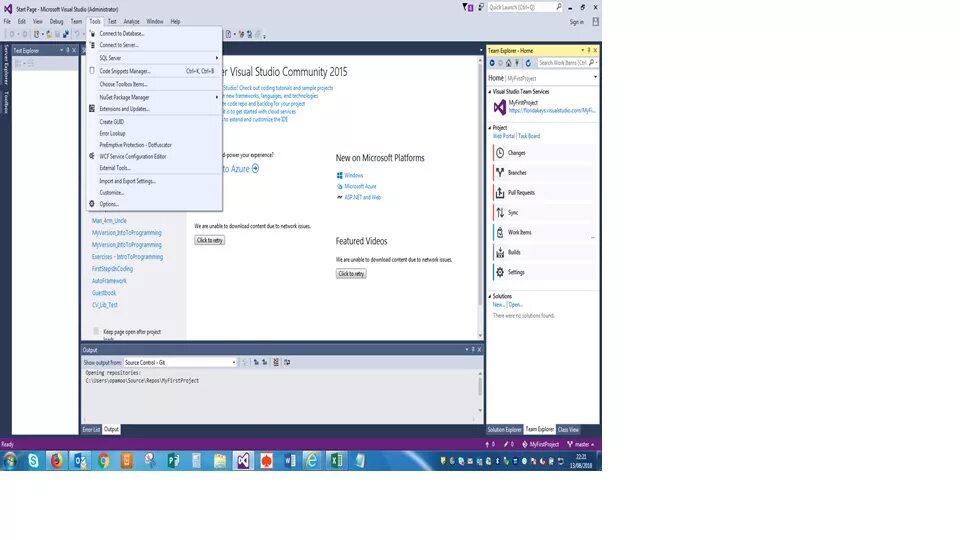
Task: Click retry button under Featured Videos
Action: tap(351, 274)
